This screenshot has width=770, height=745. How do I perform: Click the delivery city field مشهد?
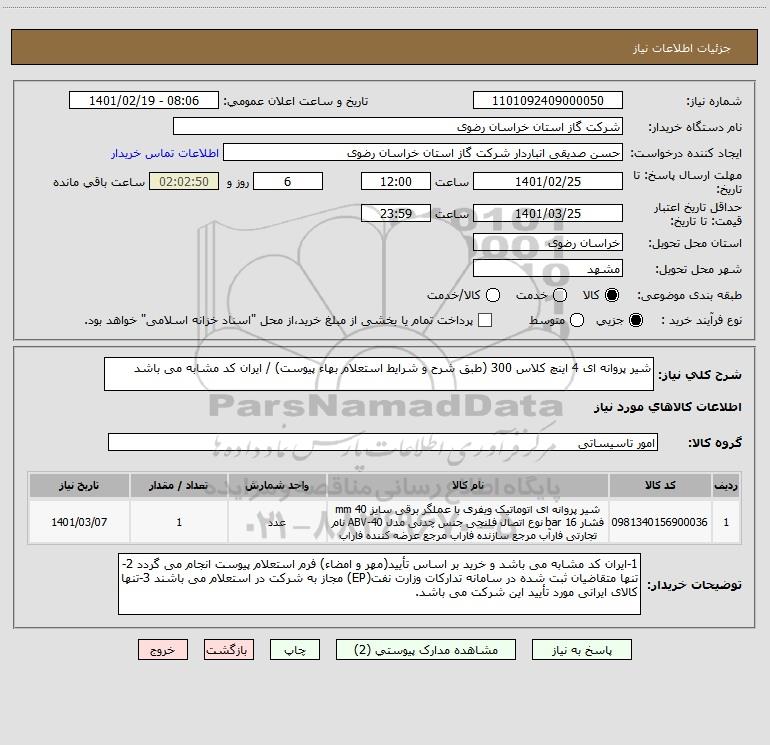pyautogui.click(x=548, y=268)
